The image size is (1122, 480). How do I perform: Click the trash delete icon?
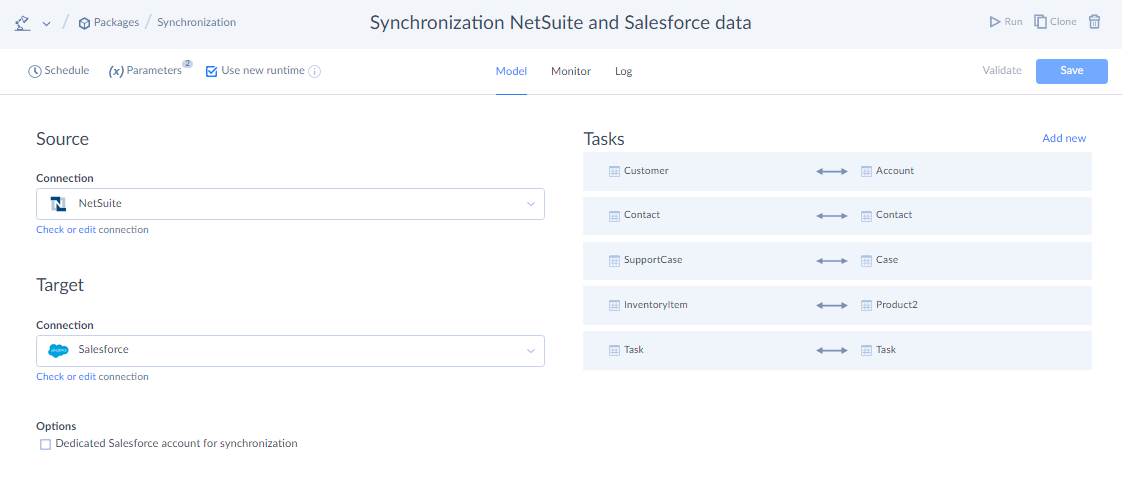pos(1094,21)
